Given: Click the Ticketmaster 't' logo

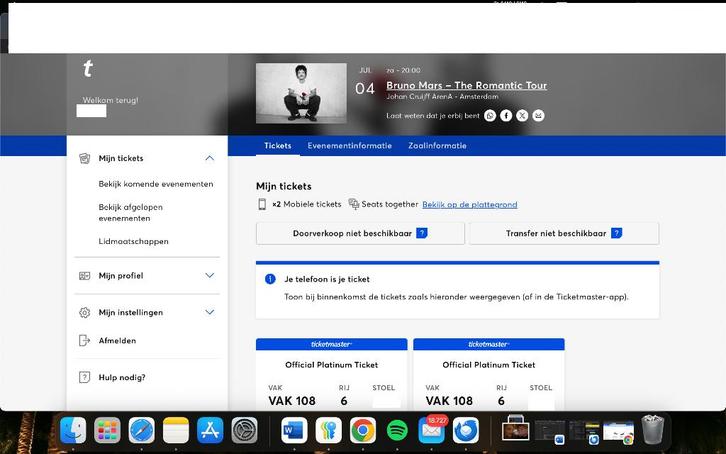Looking at the screenshot, I should click(88, 69).
